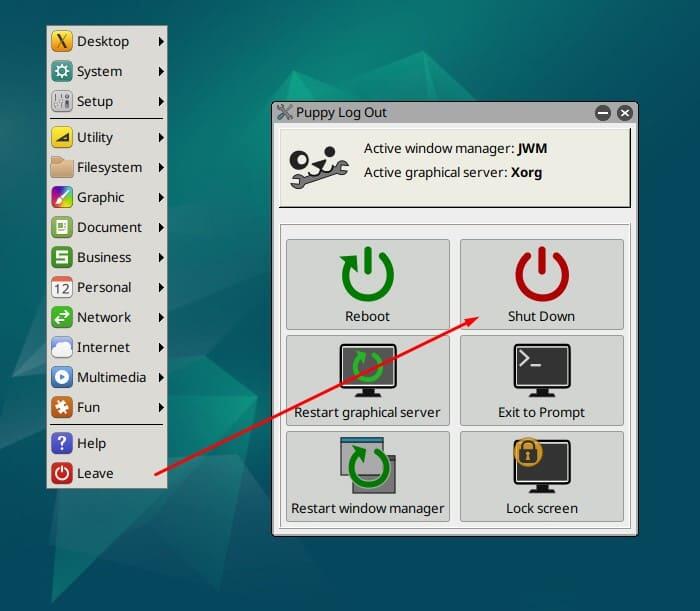Click the red Leave power icon
The image size is (700, 611).
tap(62, 473)
